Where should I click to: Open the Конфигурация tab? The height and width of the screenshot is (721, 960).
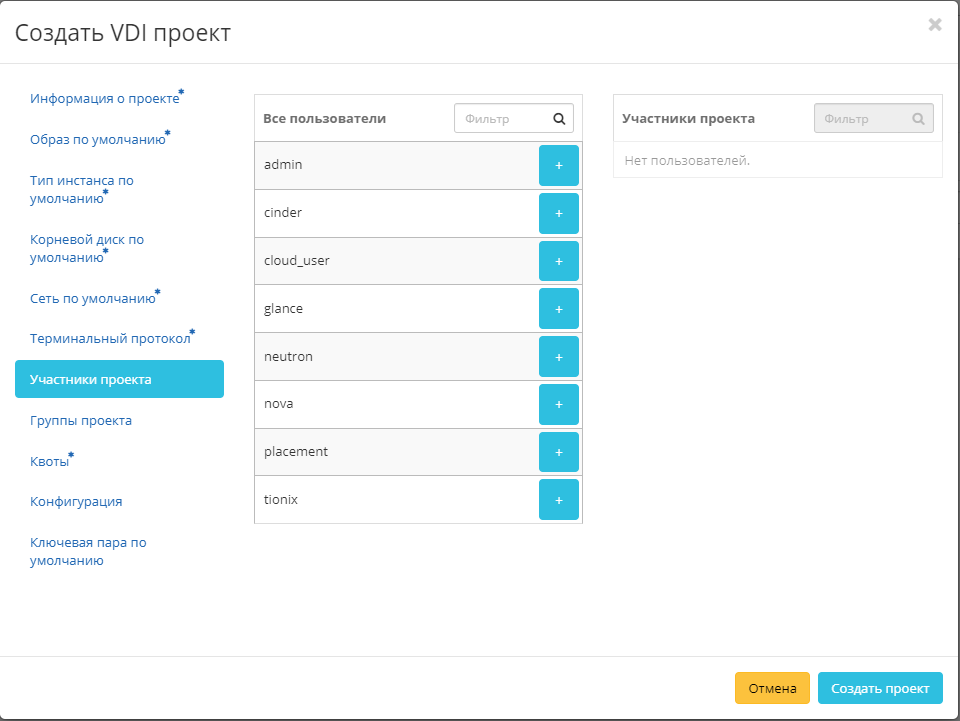click(x=76, y=502)
